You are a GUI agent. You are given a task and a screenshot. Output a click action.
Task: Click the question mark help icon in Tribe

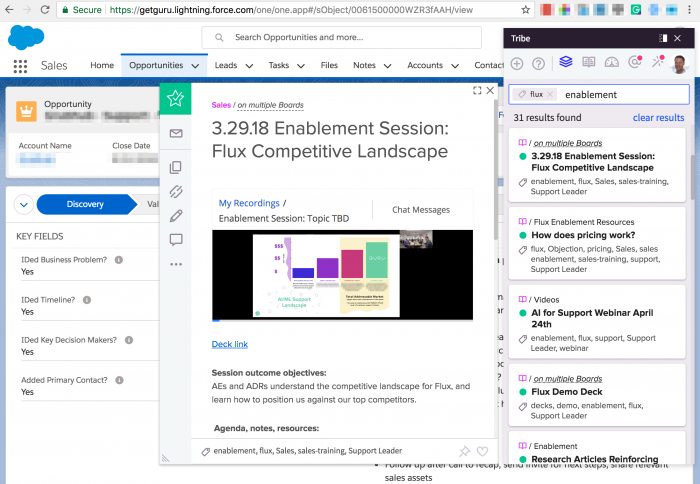click(x=538, y=64)
